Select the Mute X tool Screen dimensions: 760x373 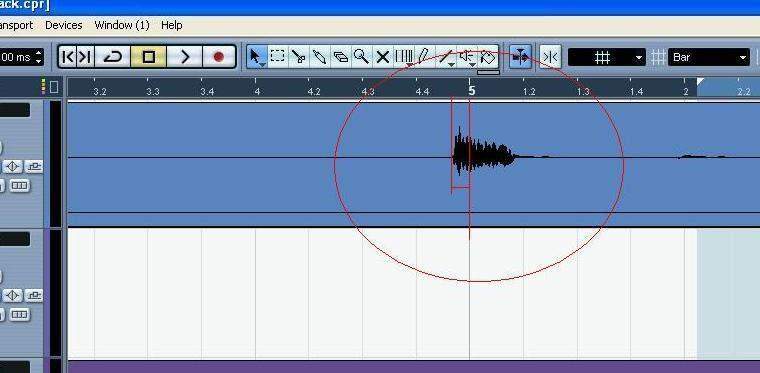[382, 57]
